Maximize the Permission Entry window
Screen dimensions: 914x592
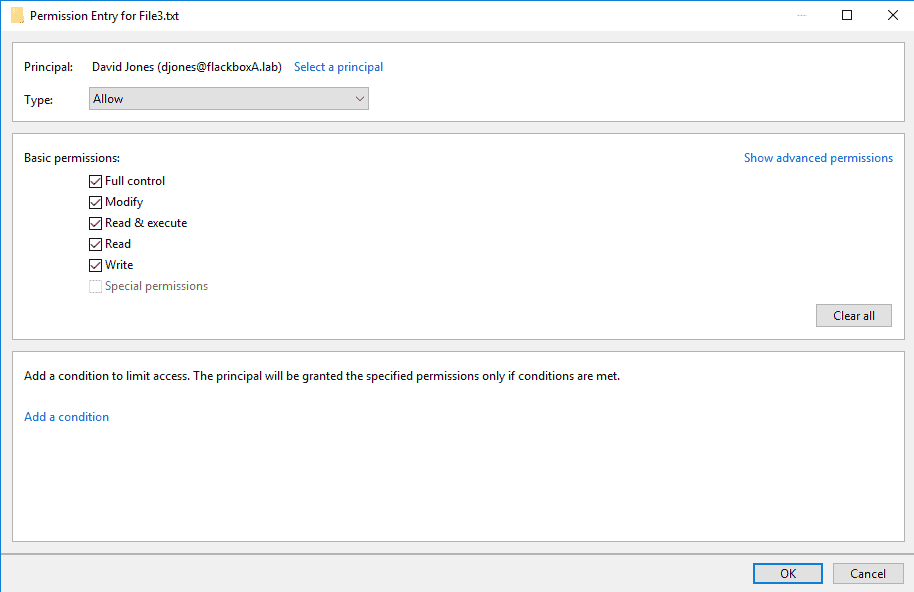[x=847, y=16]
